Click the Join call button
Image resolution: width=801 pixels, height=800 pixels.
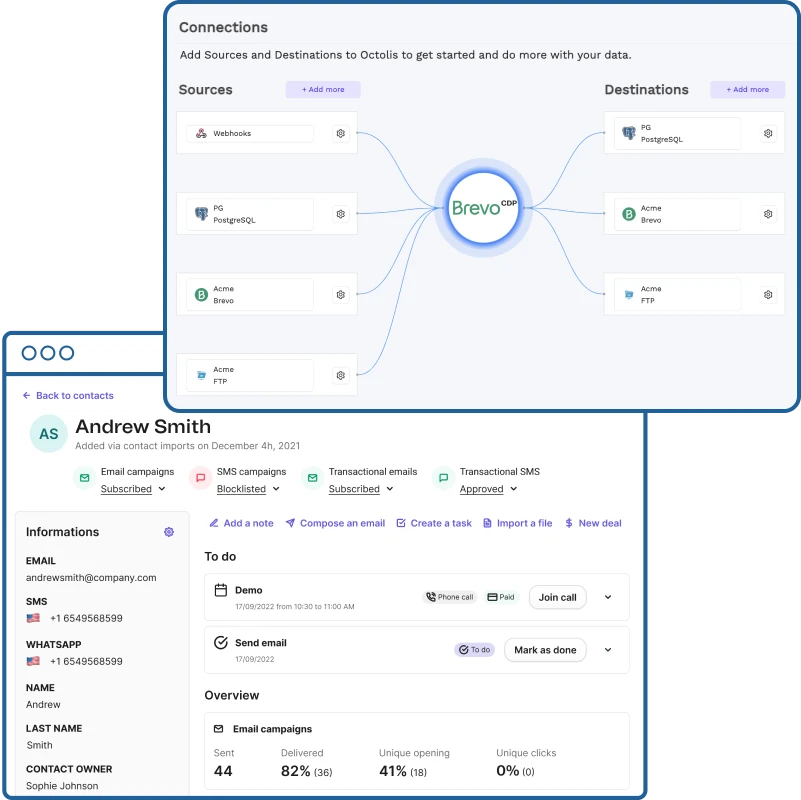pos(557,597)
